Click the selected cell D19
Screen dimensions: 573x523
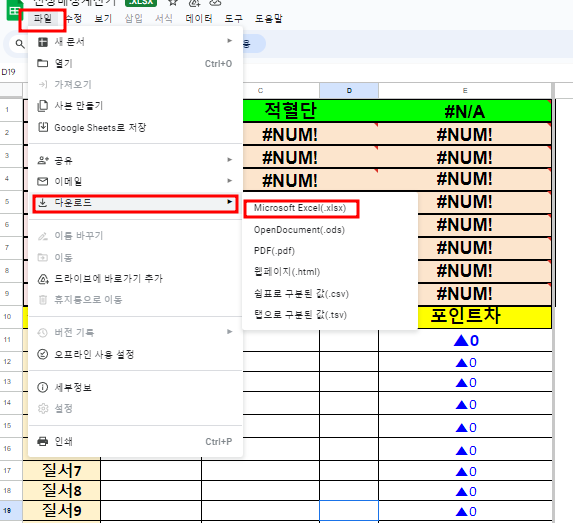349,511
